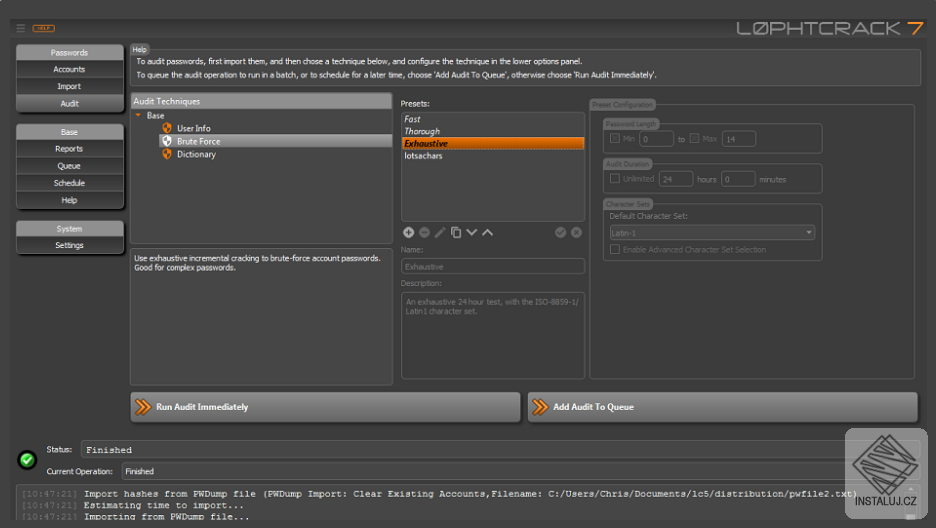Click the Add Audit To Queue button
The width and height of the screenshot is (936, 528).
point(721,407)
